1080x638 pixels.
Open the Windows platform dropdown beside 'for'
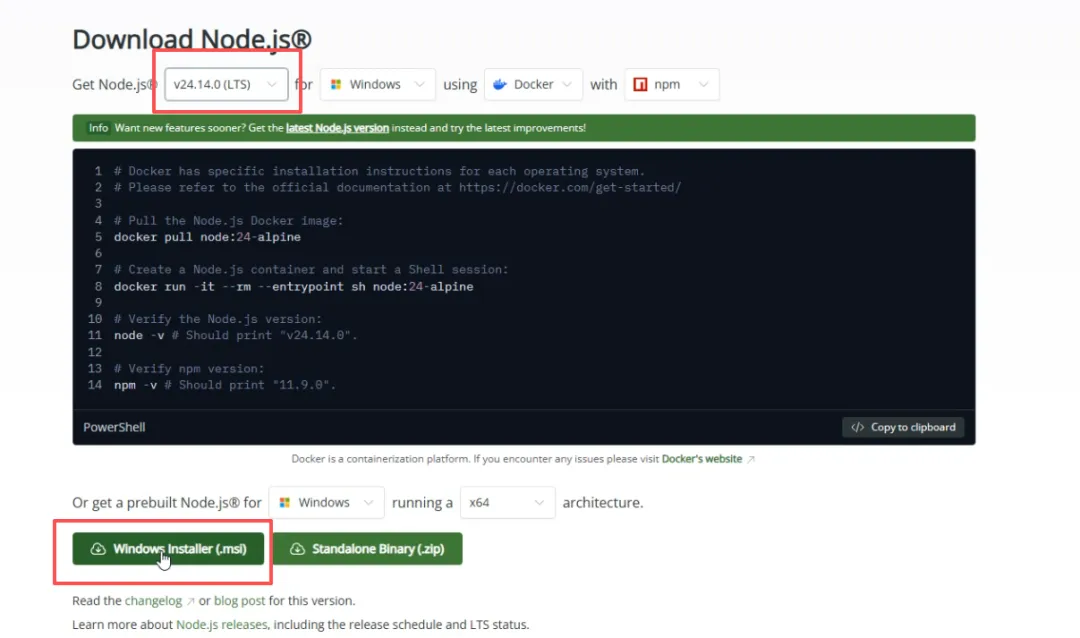coord(377,84)
